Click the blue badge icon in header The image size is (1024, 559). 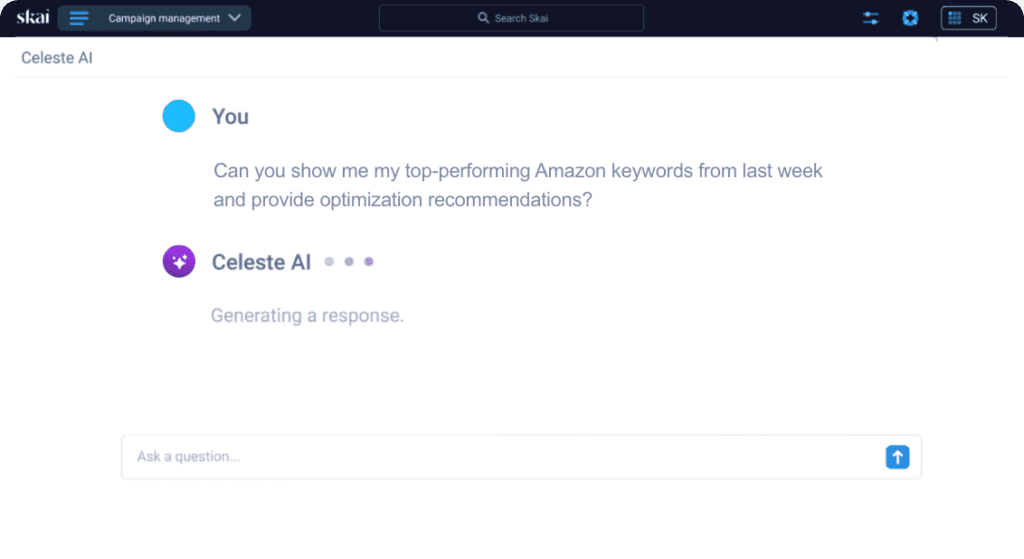910,18
